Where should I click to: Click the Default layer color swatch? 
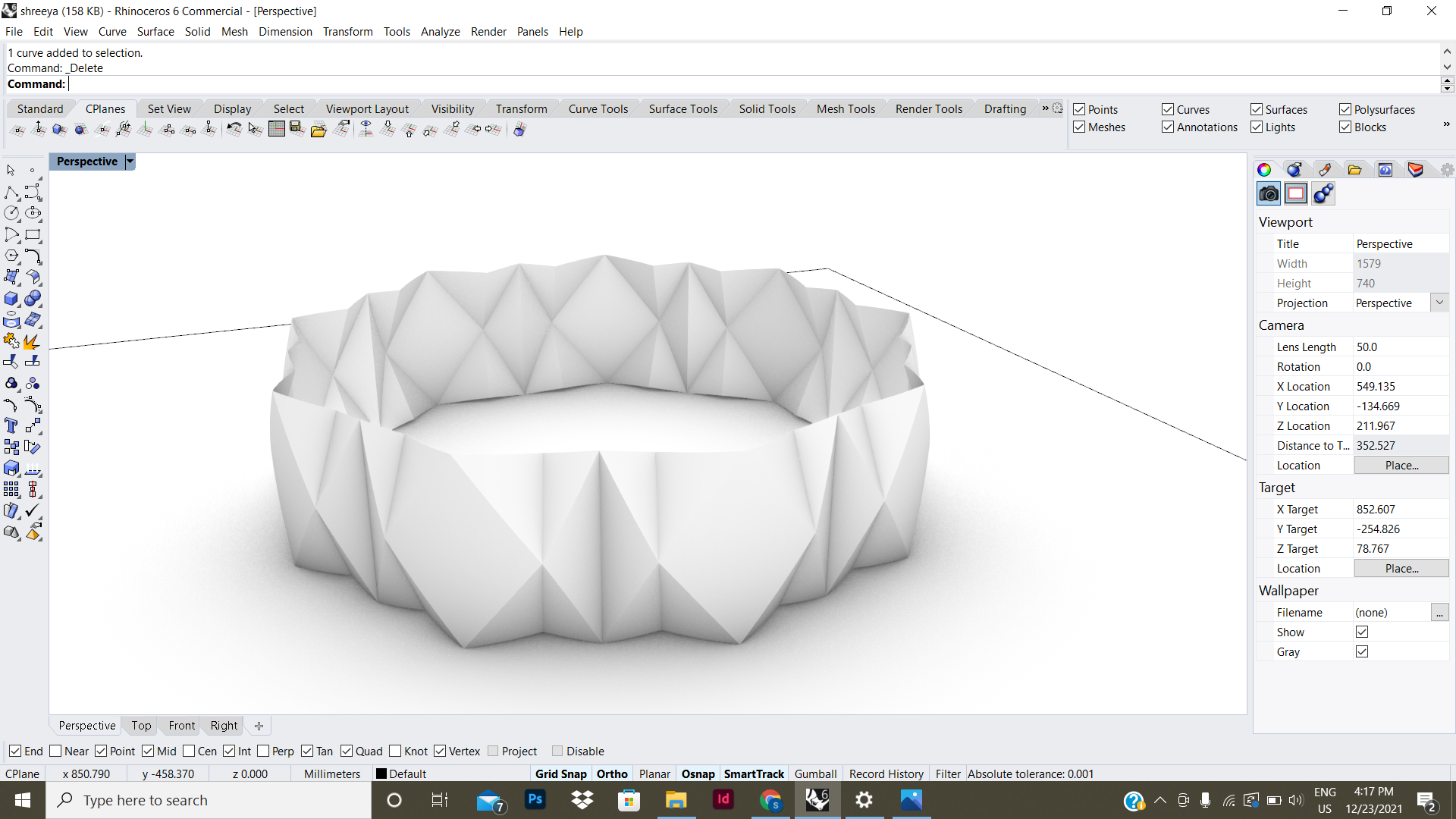point(381,773)
